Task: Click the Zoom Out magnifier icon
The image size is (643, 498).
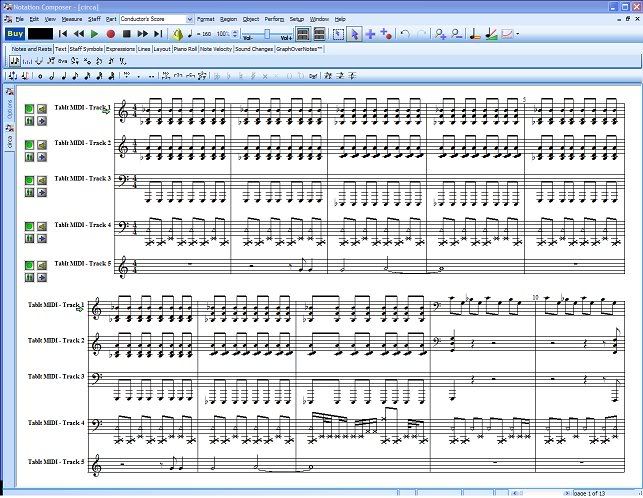Action: (x=457, y=34)
